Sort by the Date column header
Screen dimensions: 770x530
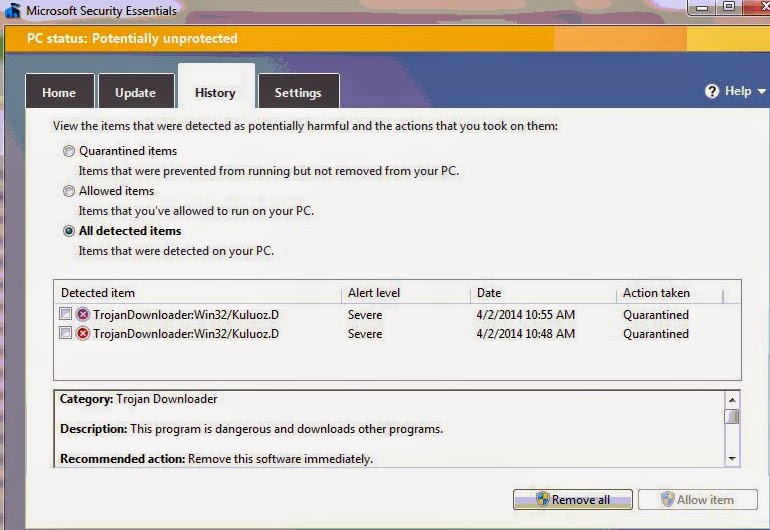click(544, 293)
